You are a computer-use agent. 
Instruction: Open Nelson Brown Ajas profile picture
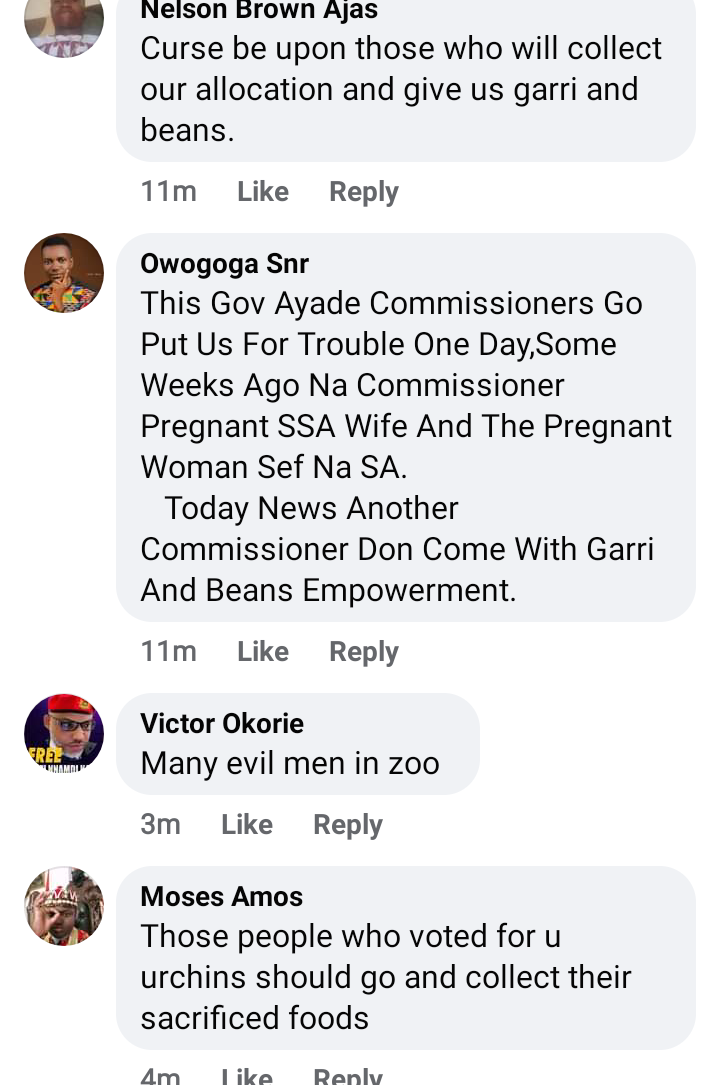tap(64, 22)
